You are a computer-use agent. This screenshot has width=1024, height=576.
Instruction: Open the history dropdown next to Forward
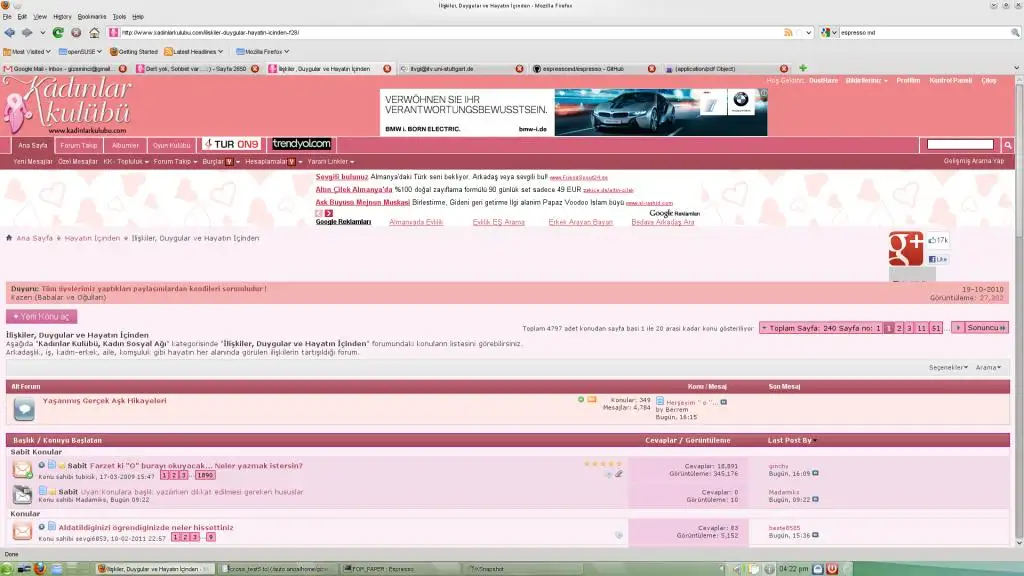coord(42,32)
